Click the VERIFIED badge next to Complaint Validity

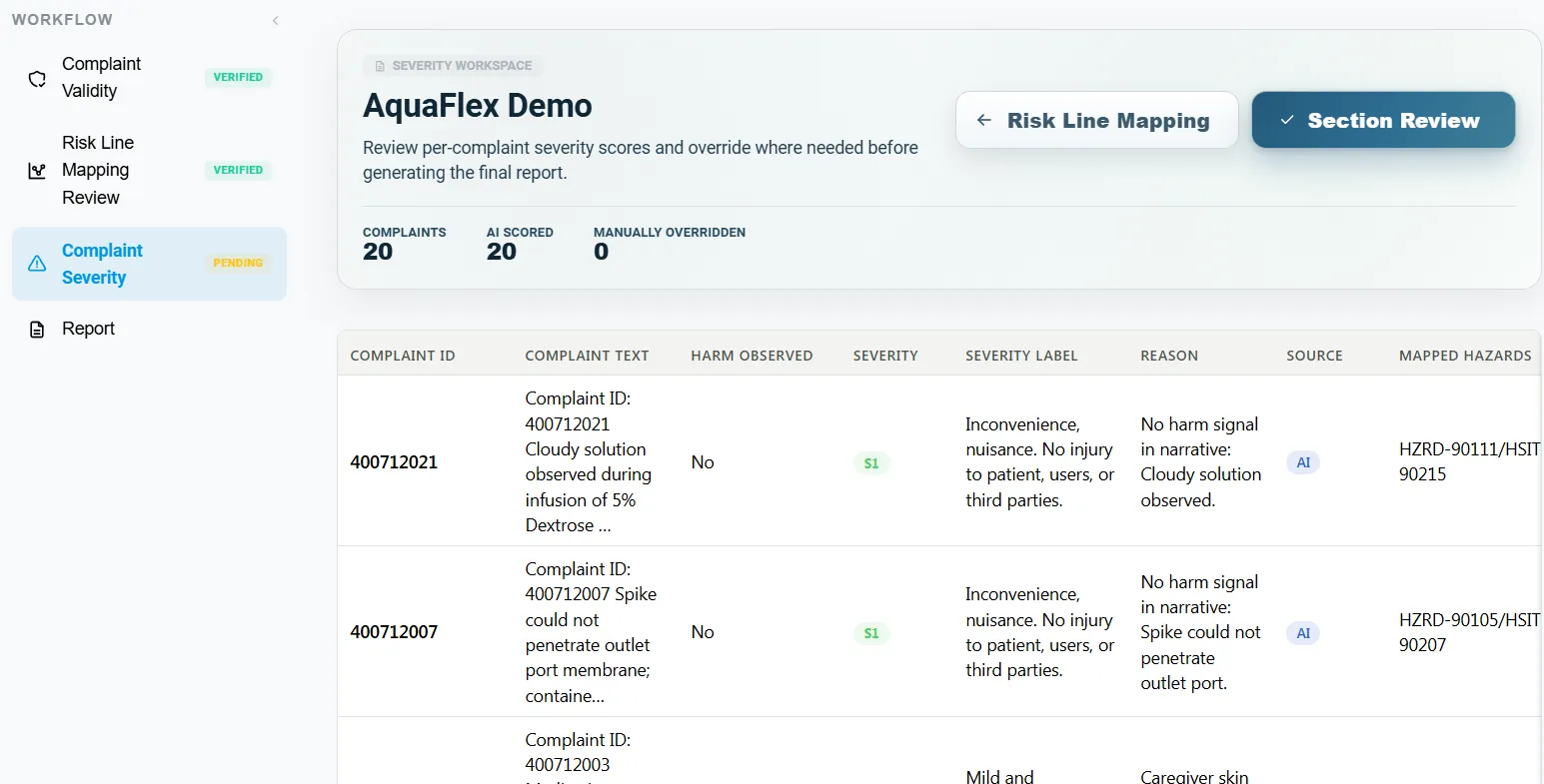tap(238, 77)
